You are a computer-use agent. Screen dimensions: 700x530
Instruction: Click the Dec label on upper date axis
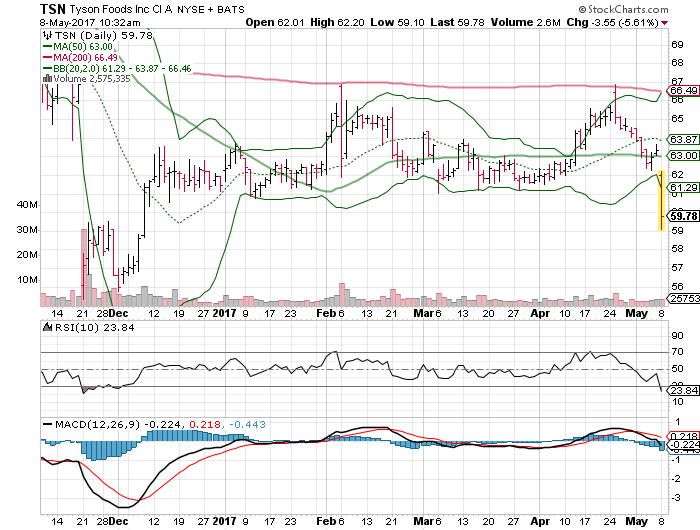click(x=118, y=313)
